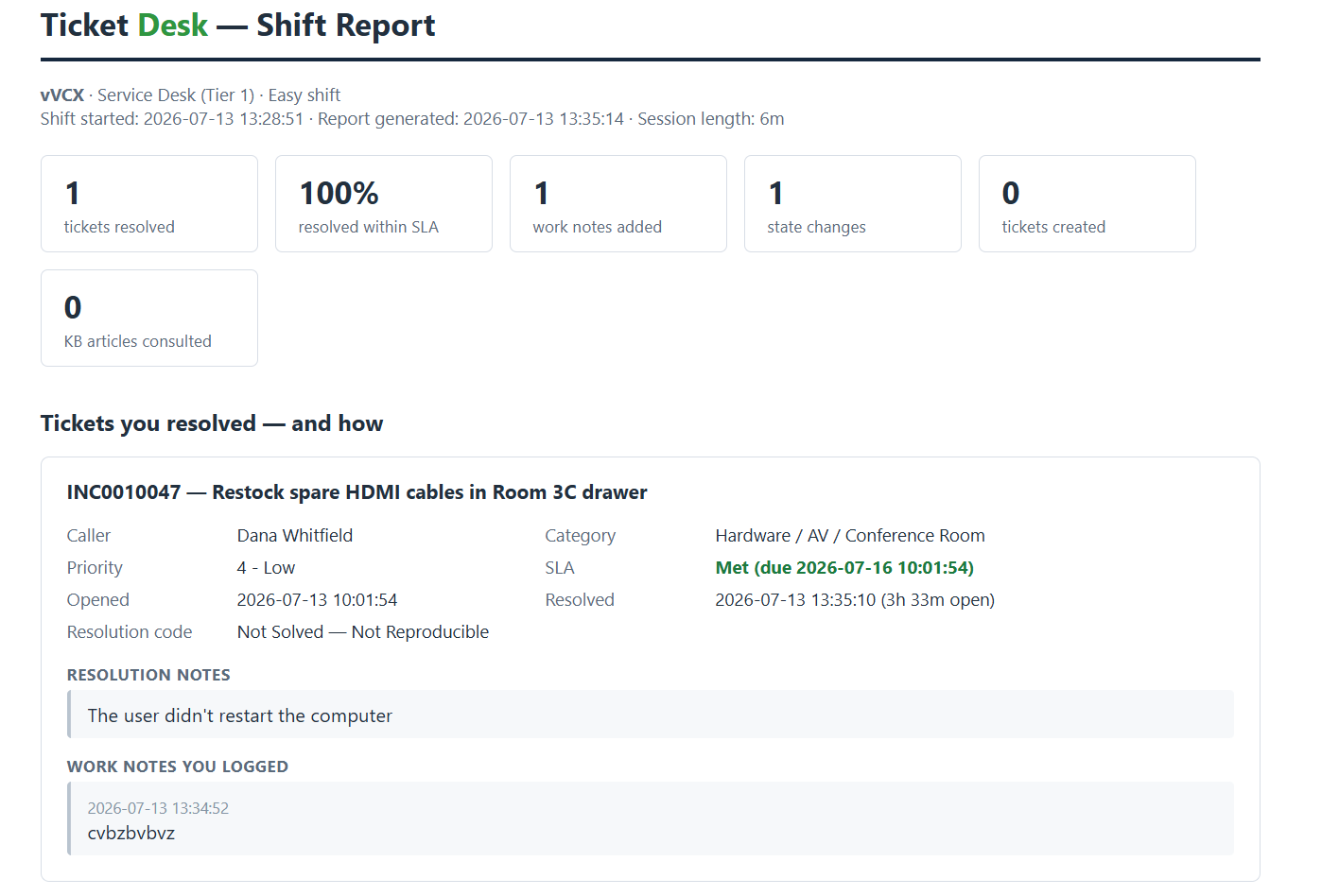1339x896 pixels.
Task: Click the Ticket Desk — Shift Report heading
Action: click(x=237, y=26)
